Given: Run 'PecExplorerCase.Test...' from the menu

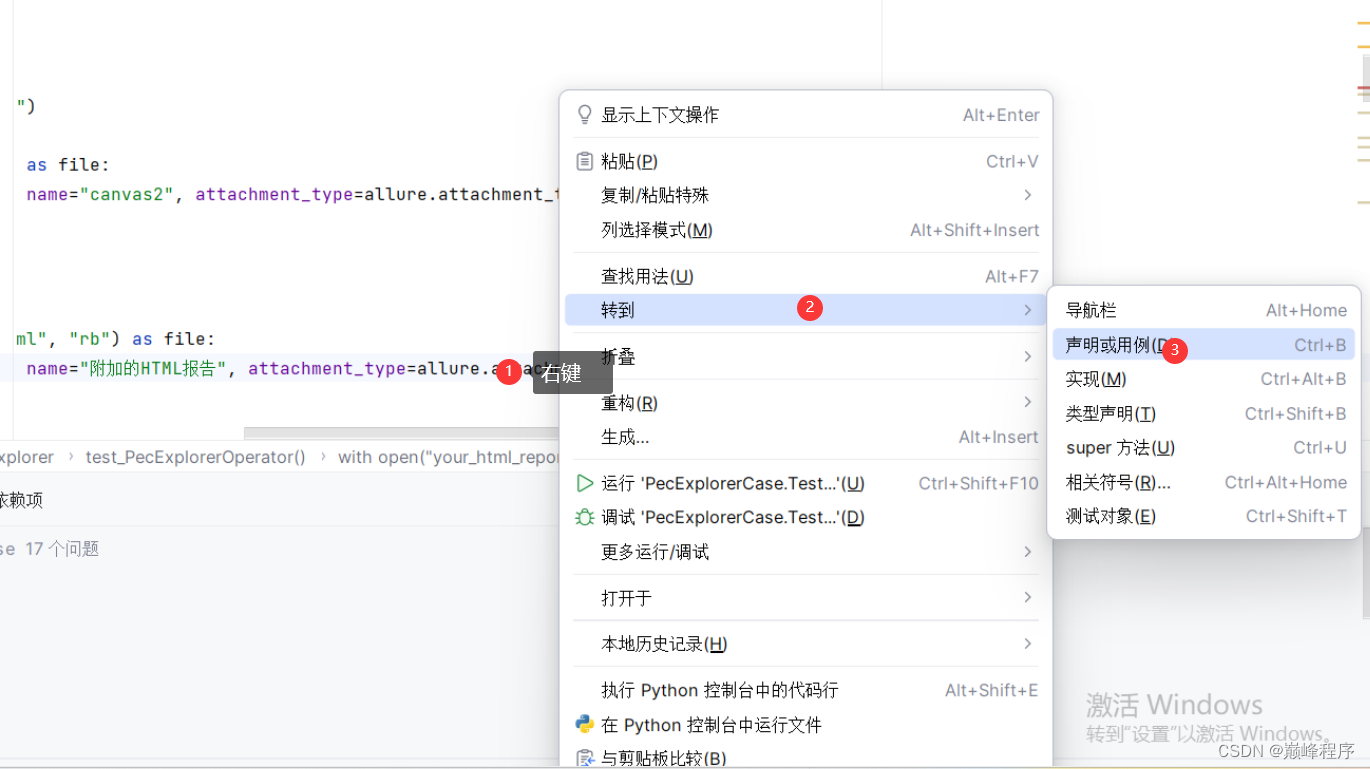Looking at the screenshot, I should tap(806, 483).
